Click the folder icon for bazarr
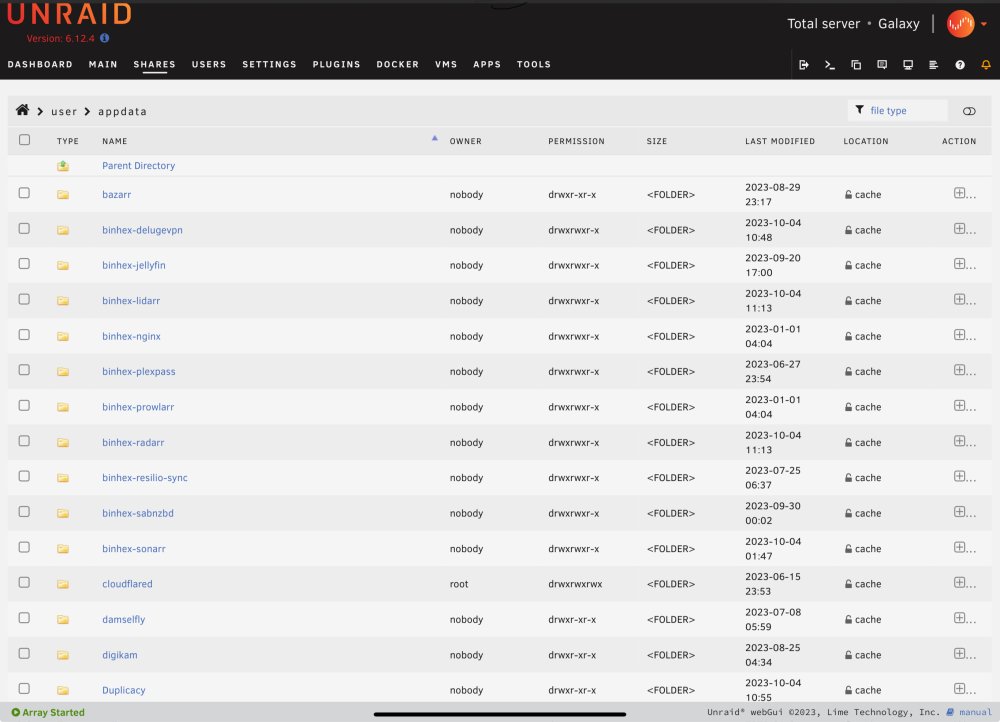Image resolution: width=1000 pixels, height=722 pixels. pyautogui.click(x=62, y=195)
